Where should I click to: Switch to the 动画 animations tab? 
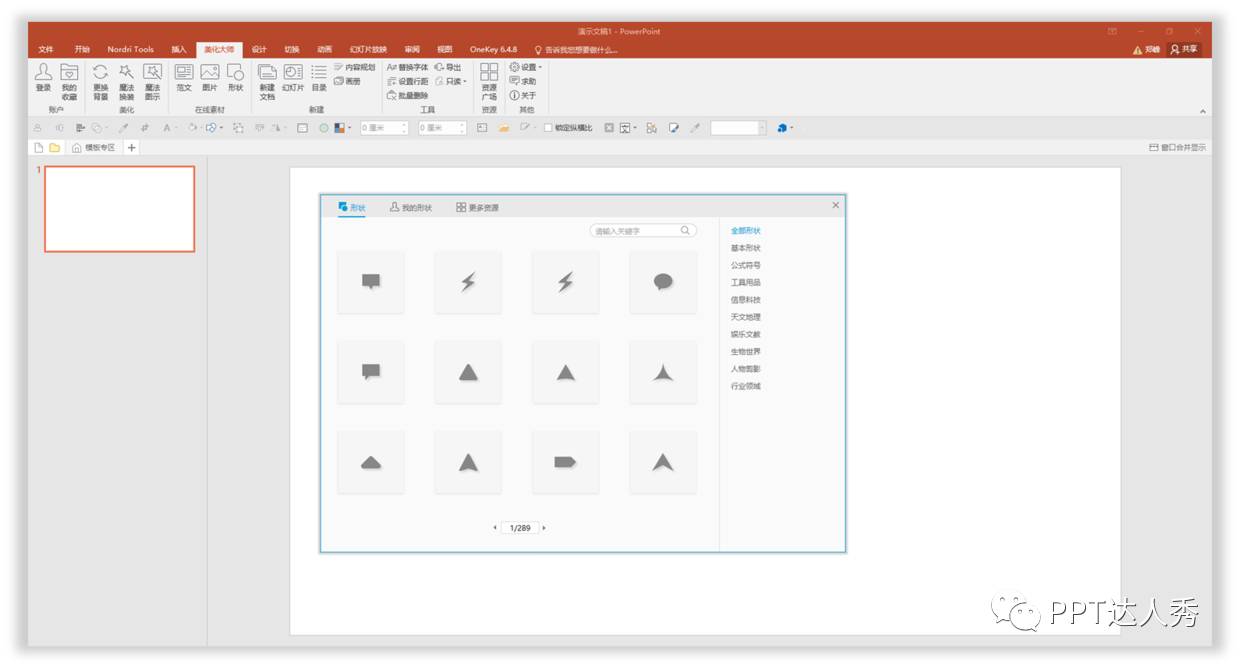[x=324, y=49]
